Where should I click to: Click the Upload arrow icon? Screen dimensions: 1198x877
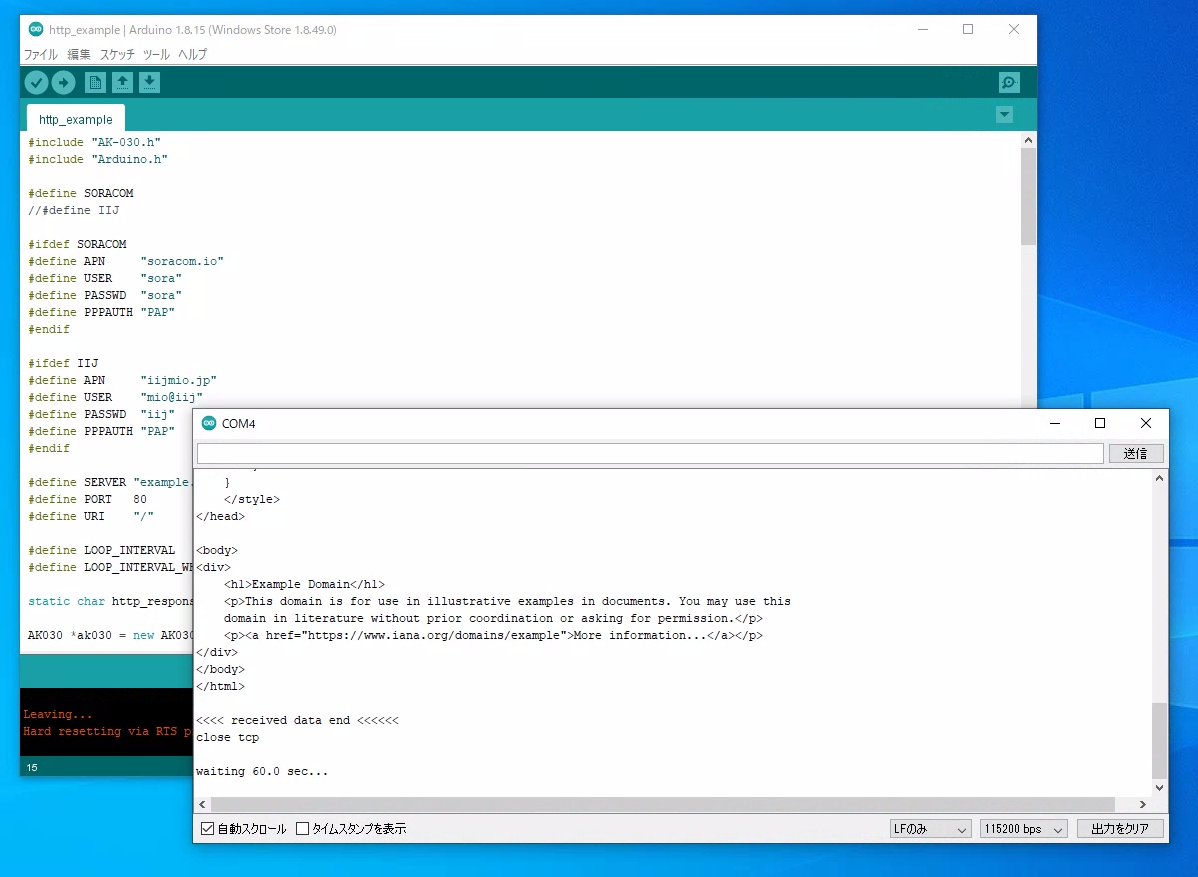point(63,83)
